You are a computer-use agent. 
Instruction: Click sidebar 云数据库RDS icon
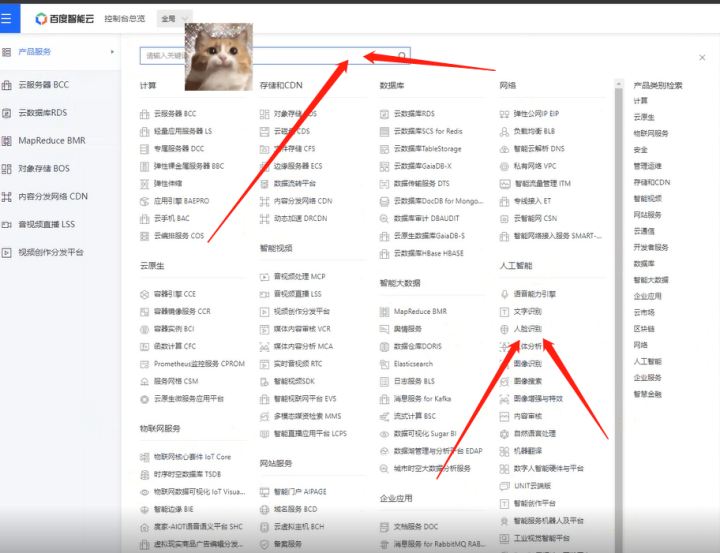coord(6,113)
